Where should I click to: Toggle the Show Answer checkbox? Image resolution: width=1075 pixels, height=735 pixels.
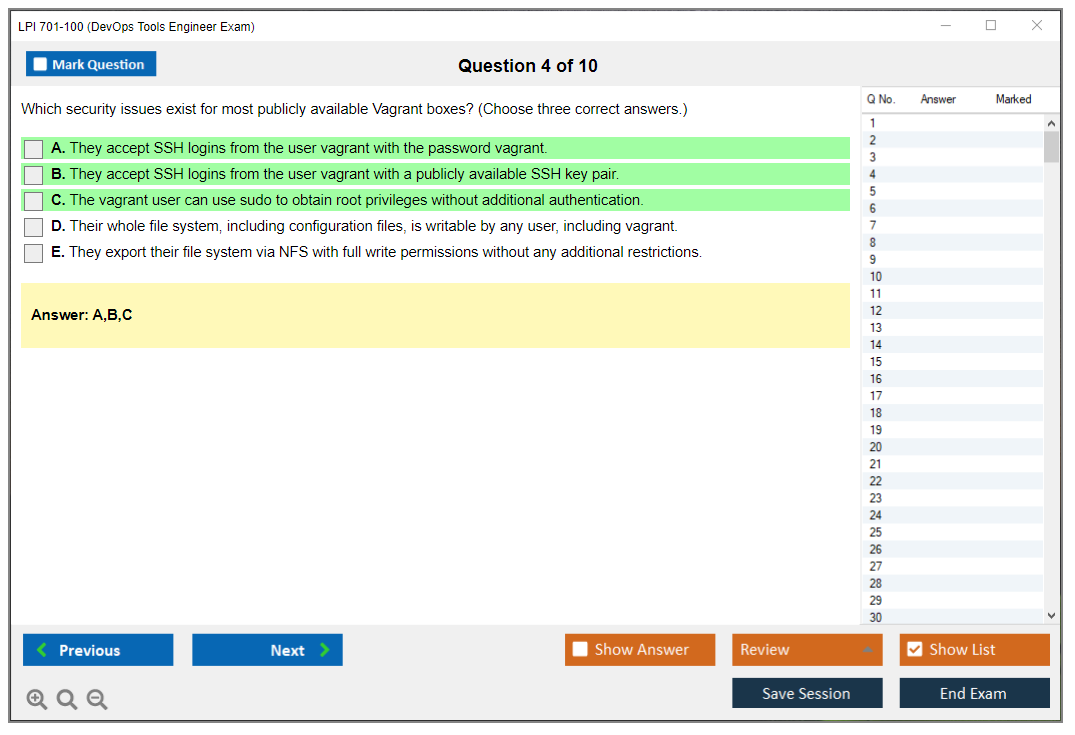coord(581,650)
